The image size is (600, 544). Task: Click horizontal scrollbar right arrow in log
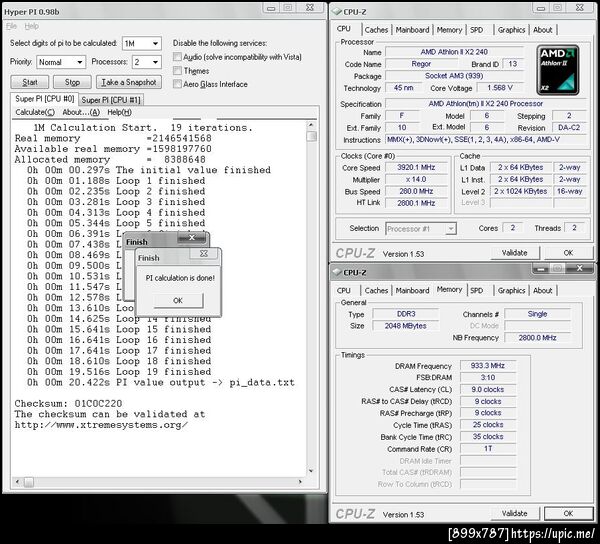click(300, 482)
